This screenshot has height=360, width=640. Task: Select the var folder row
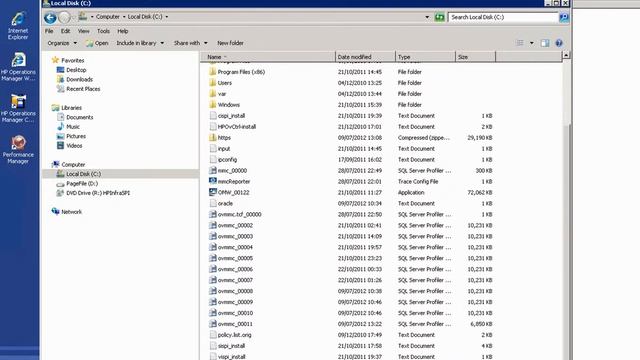pos(351,94)
